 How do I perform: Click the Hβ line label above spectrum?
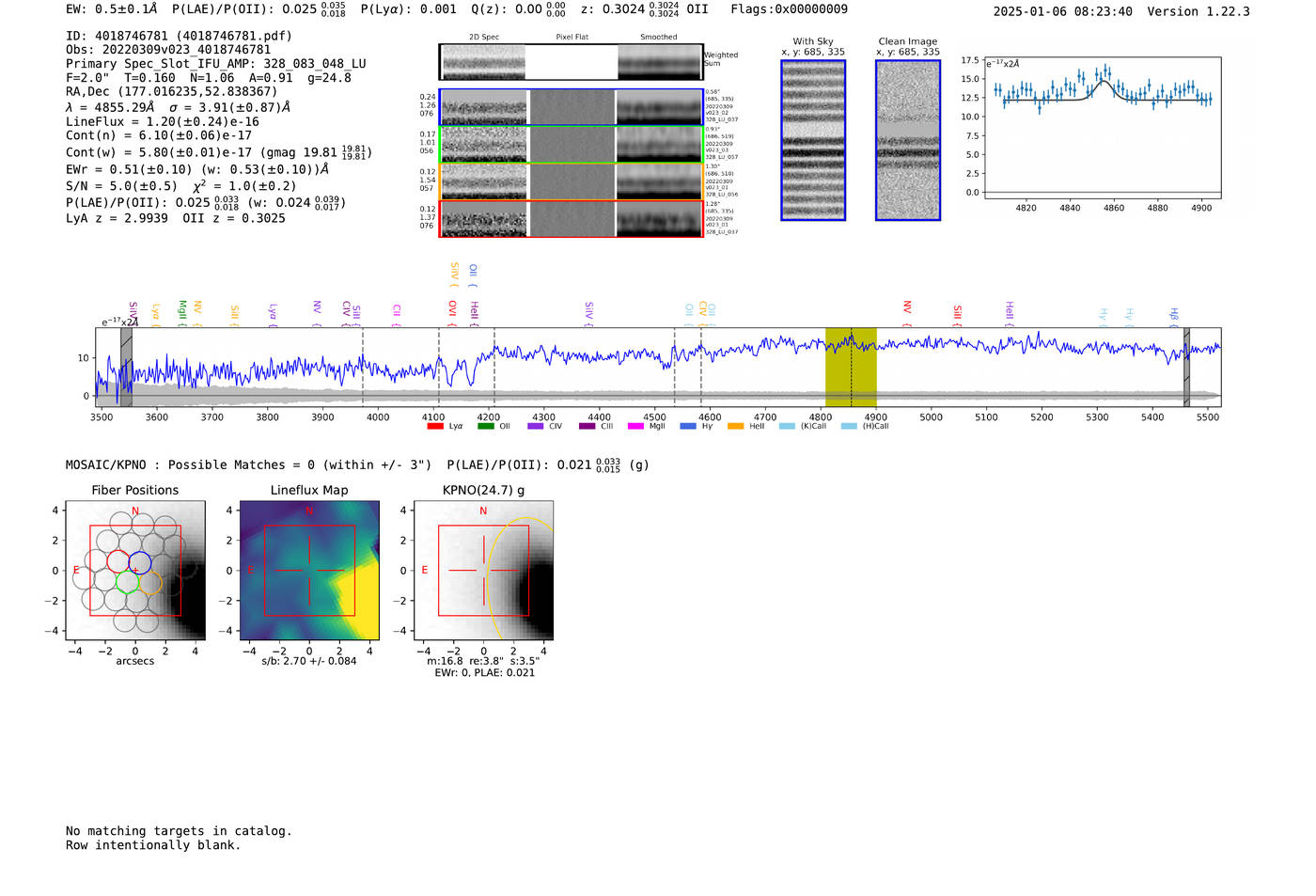[1173, 315]
